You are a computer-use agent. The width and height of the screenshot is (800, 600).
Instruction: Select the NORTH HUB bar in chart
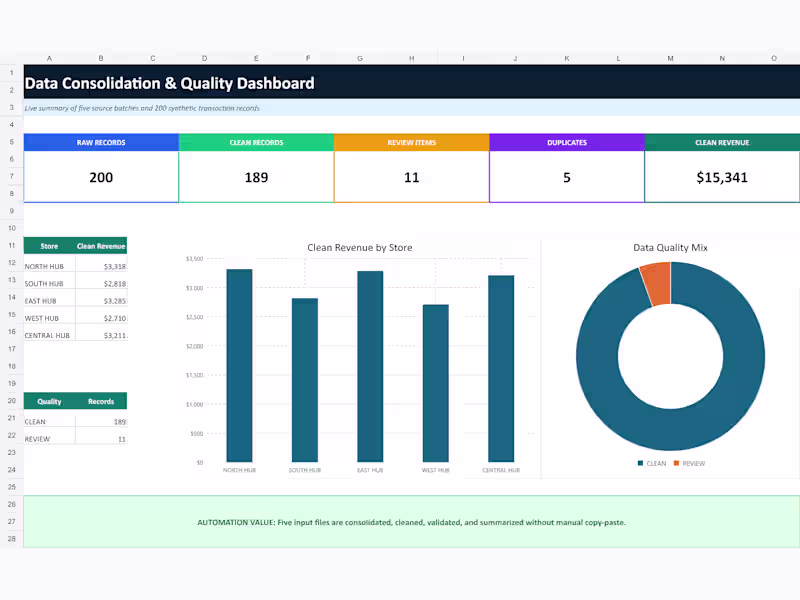click(x=239, y=365)
